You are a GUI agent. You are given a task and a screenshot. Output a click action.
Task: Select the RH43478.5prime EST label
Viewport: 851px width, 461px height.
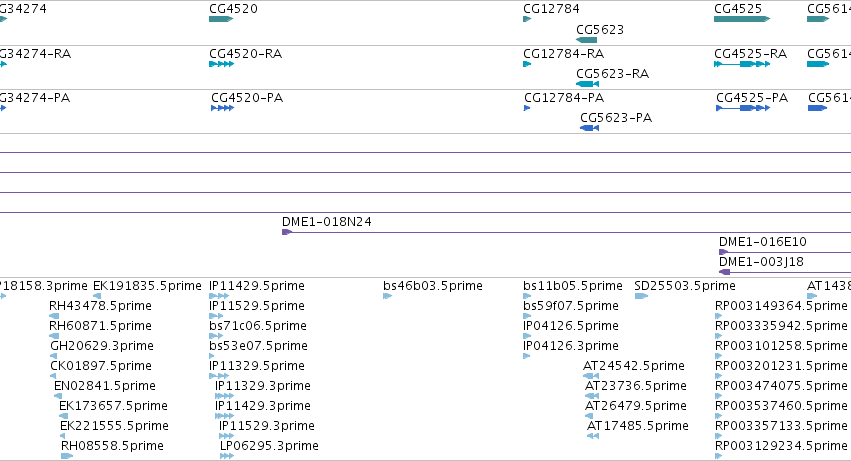point(100,306)
